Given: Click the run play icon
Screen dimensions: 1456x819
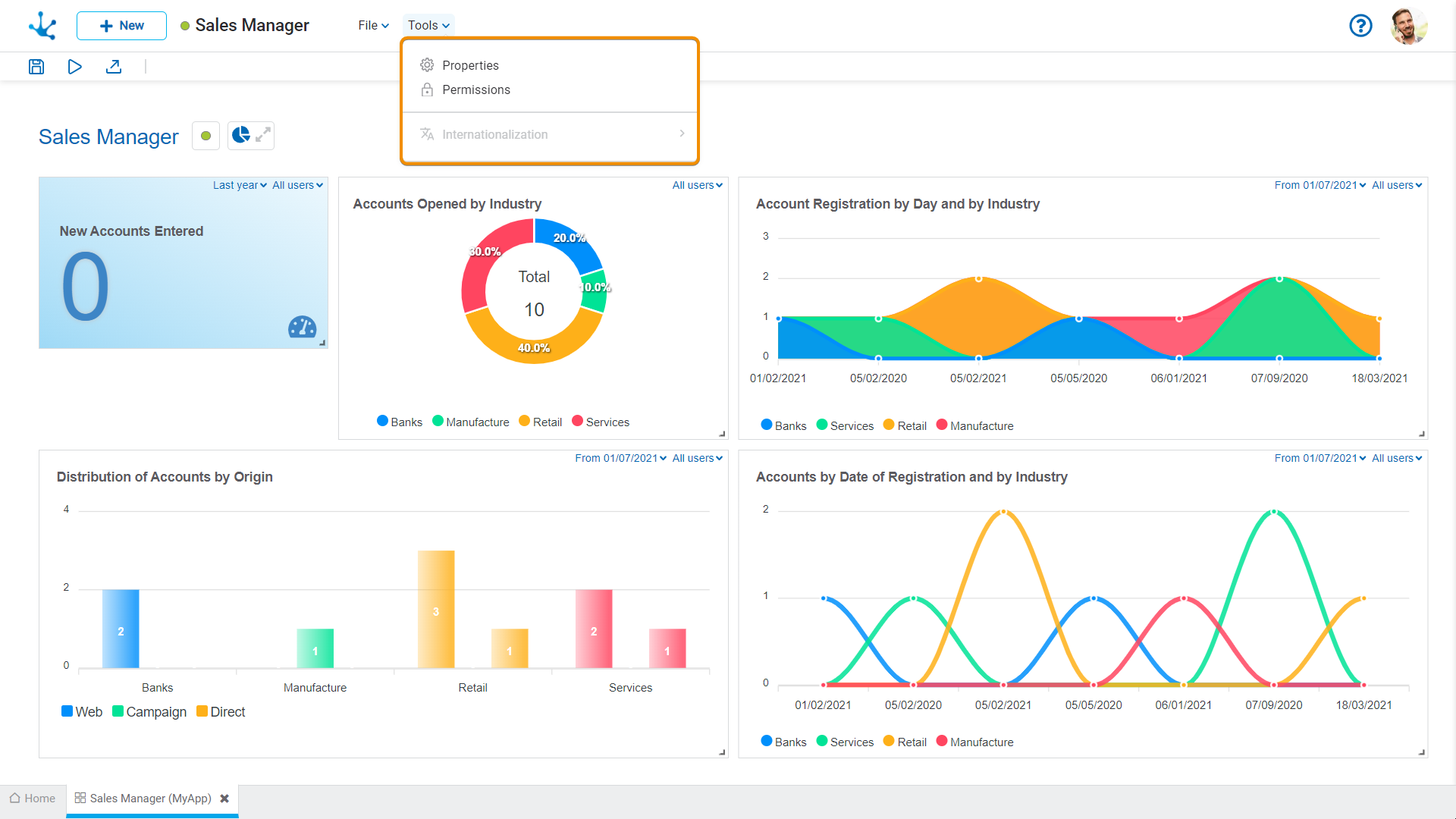Looking at the screenshot, I should click(x=74, y=67).
